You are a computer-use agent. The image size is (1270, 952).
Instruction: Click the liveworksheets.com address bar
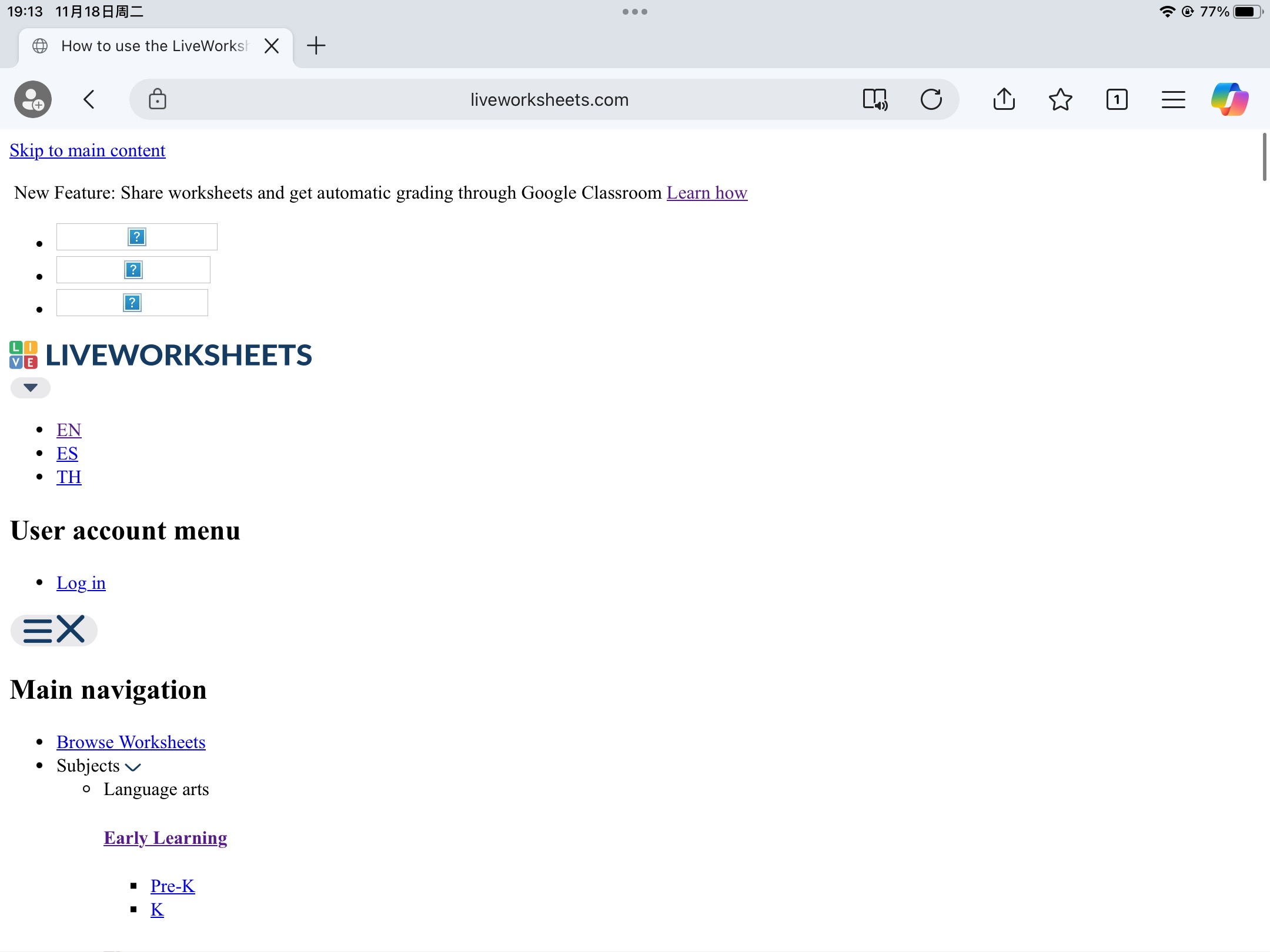tap(549, 99)
